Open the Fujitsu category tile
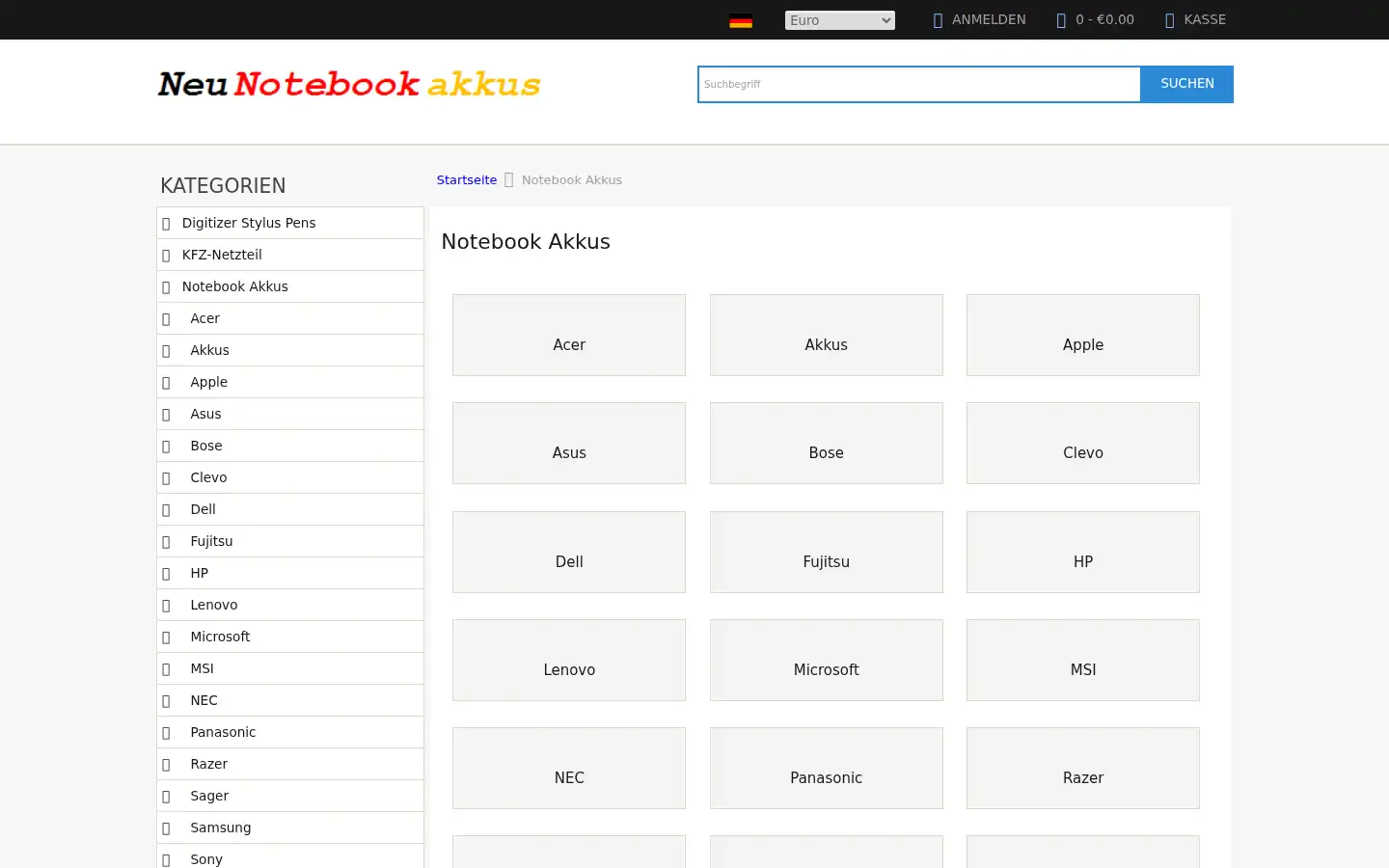Screen dimensions: 1389x868 tap(827, 553)
